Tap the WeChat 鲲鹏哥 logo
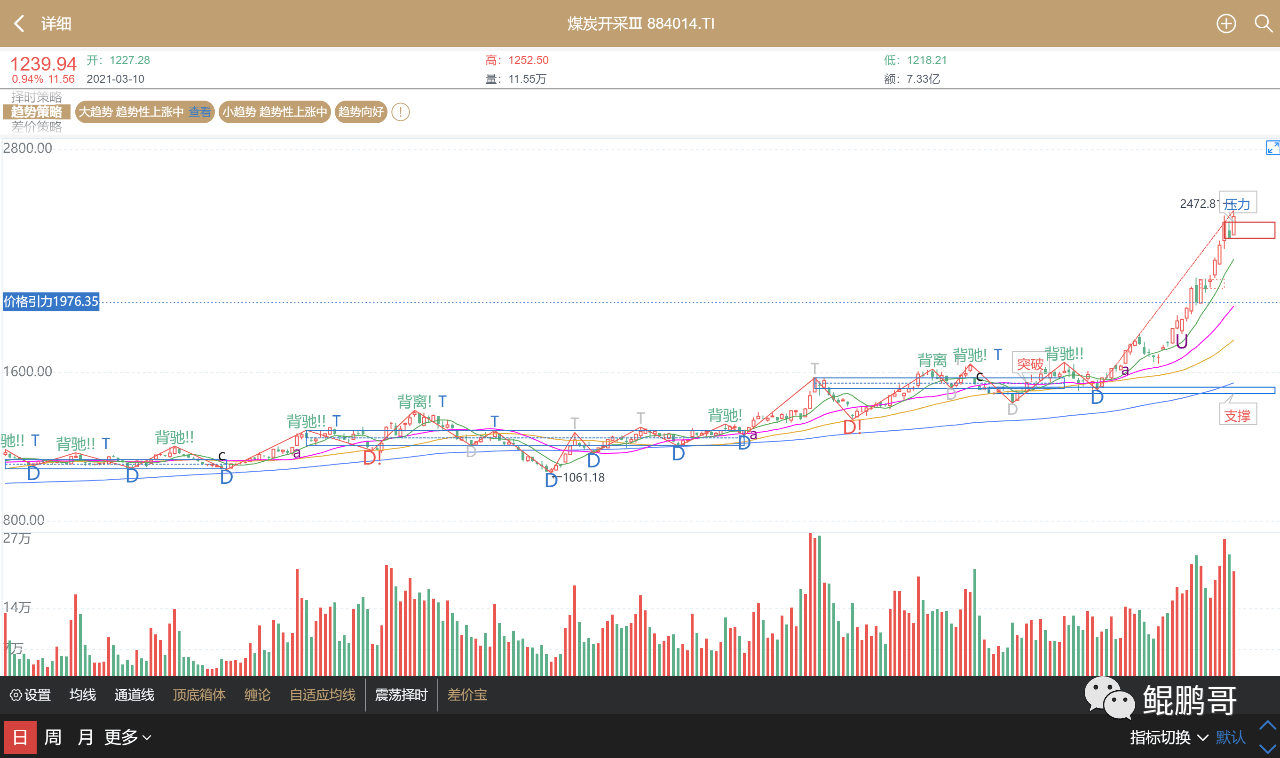 point(1110,698)
